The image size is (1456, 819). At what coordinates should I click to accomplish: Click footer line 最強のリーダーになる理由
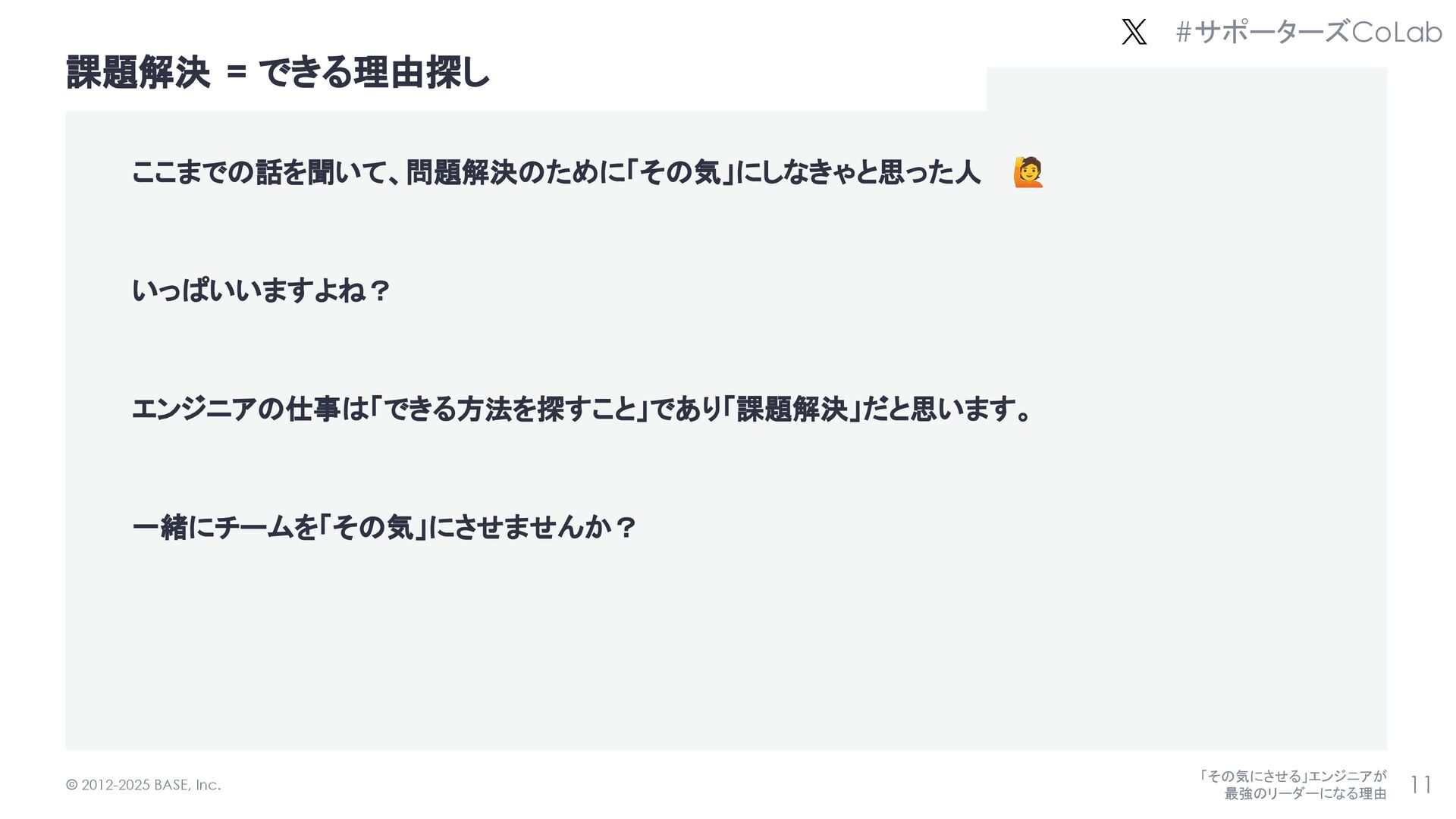pyautogui.click(x=1305, y=793)
